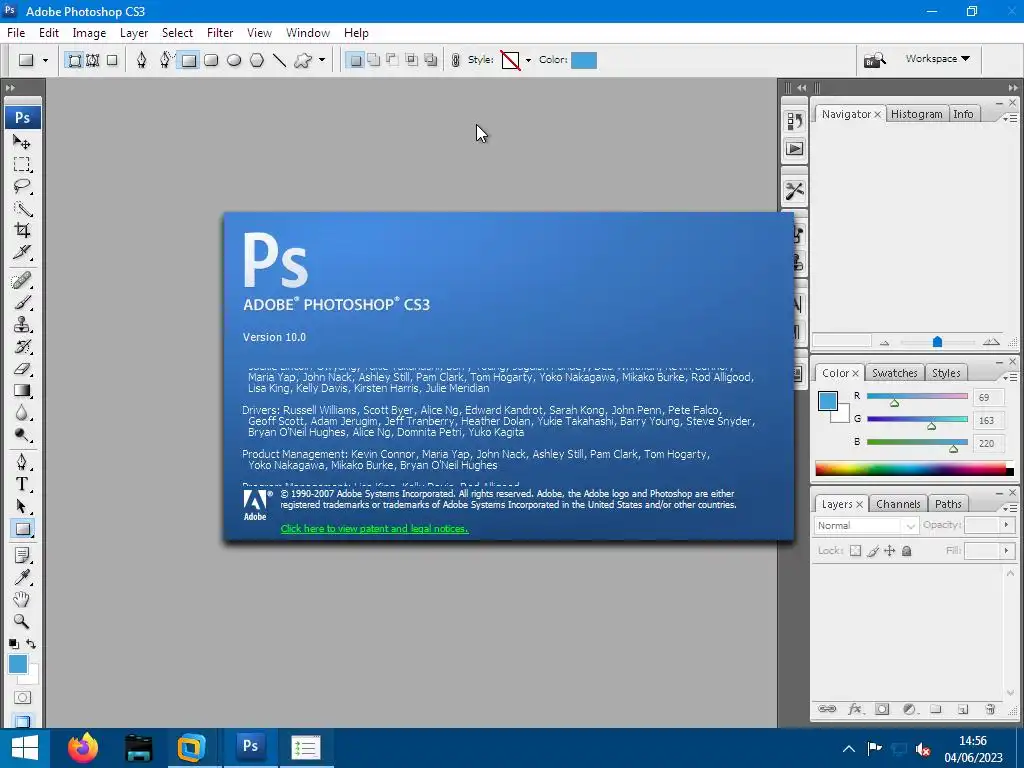Click the Green slider handle
Image resolution: width=1024 pixels, height=768 pixels.
[x=931, y=426]
